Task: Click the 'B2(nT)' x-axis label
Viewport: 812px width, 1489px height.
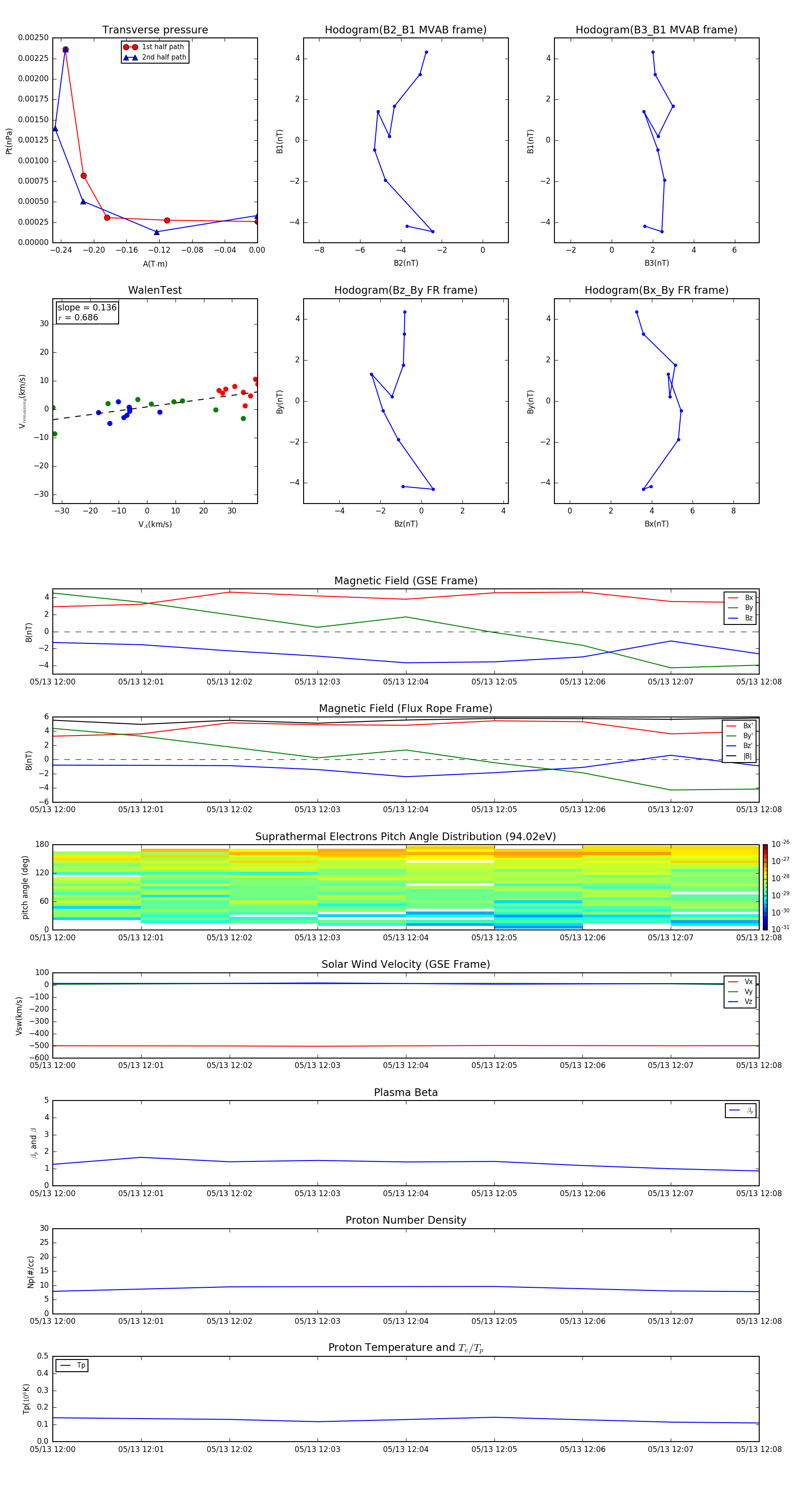Action: (x=406, y=263)
